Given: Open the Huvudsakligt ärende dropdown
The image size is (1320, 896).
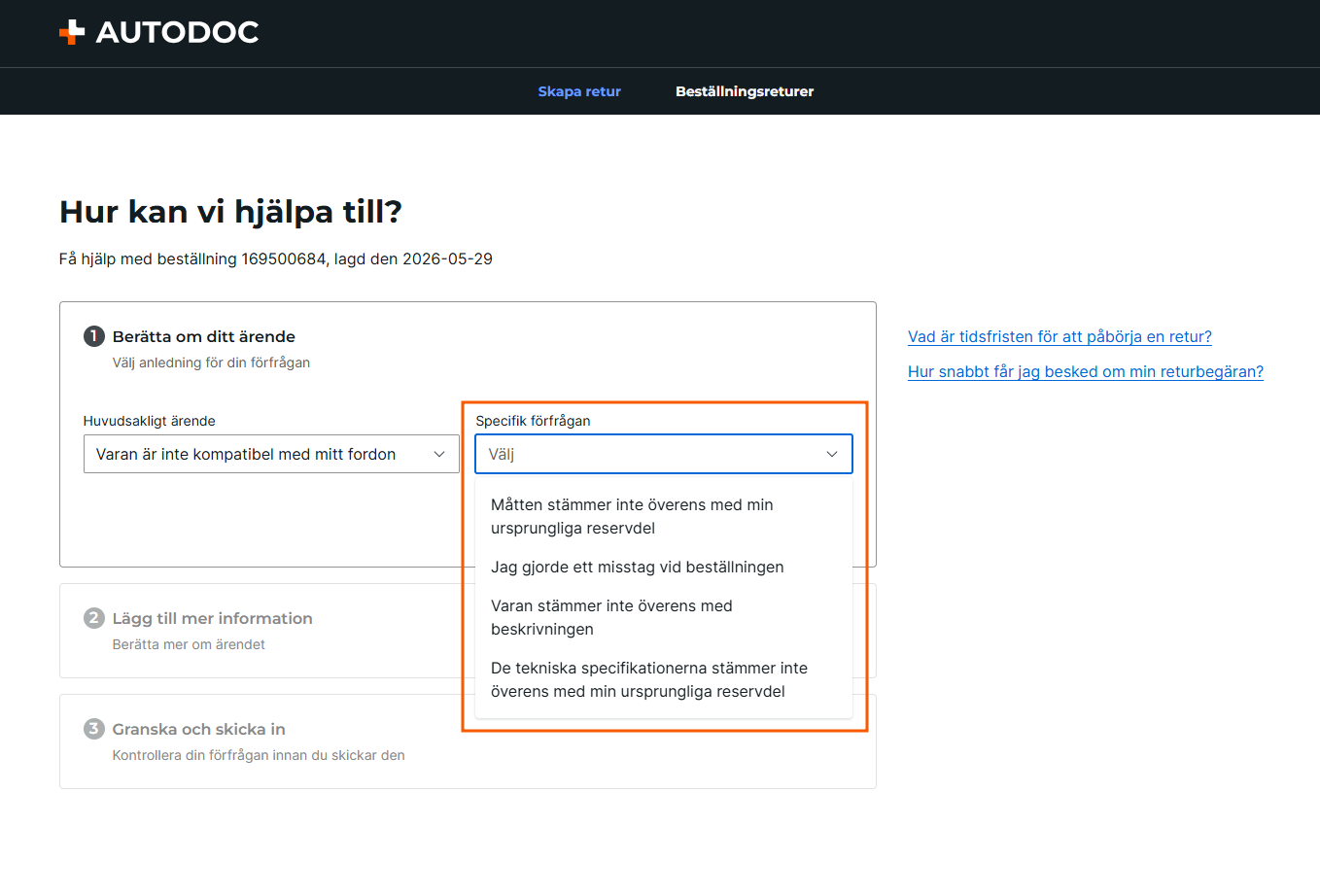Looking at the screenshot, I should [x=271, y=454].
